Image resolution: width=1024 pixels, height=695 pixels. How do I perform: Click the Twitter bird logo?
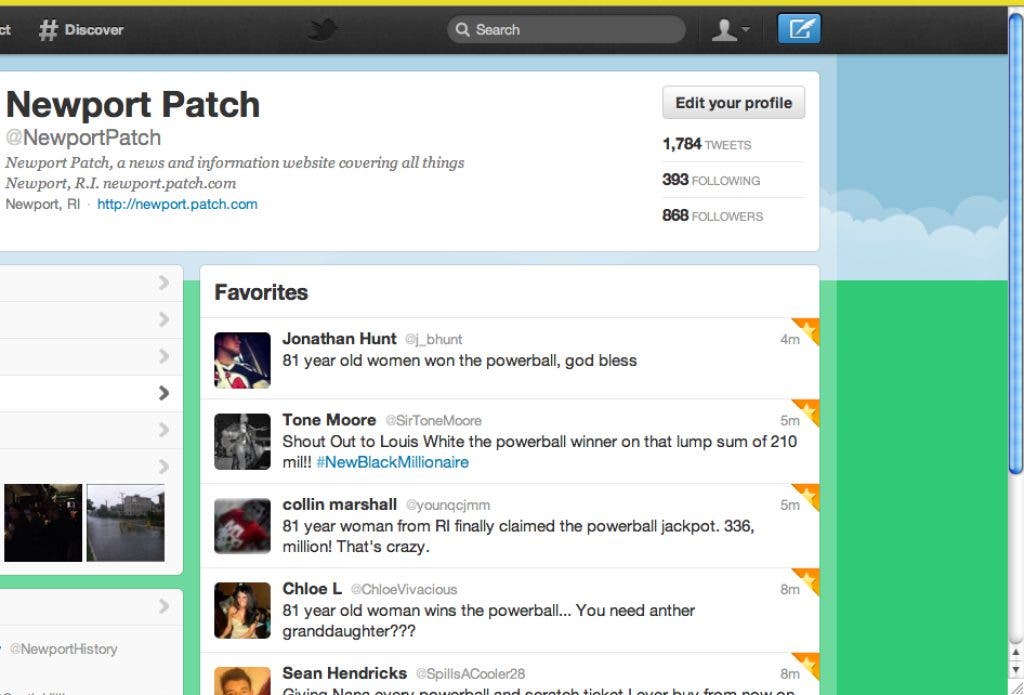(323, 29)
